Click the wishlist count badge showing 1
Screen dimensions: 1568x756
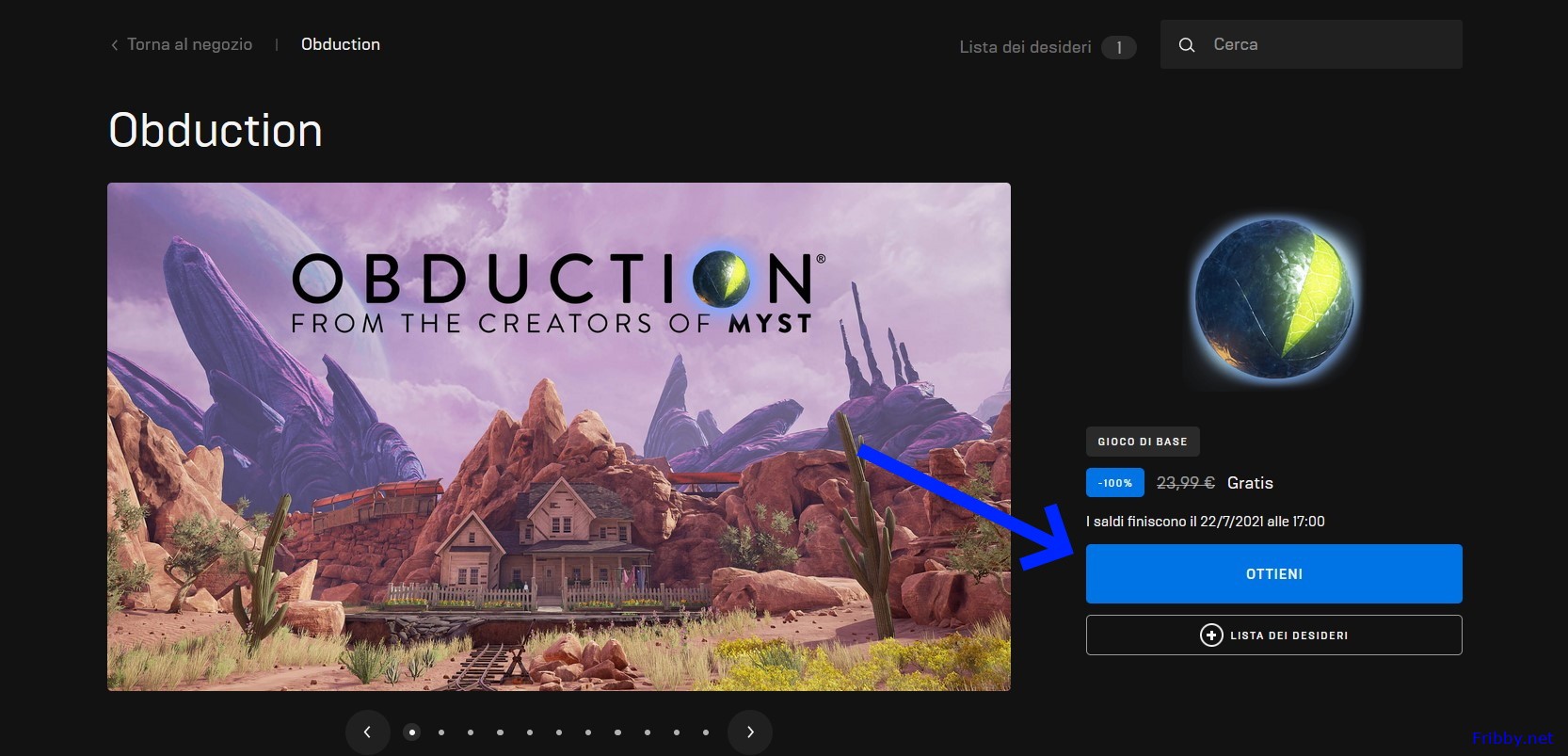1119,47
